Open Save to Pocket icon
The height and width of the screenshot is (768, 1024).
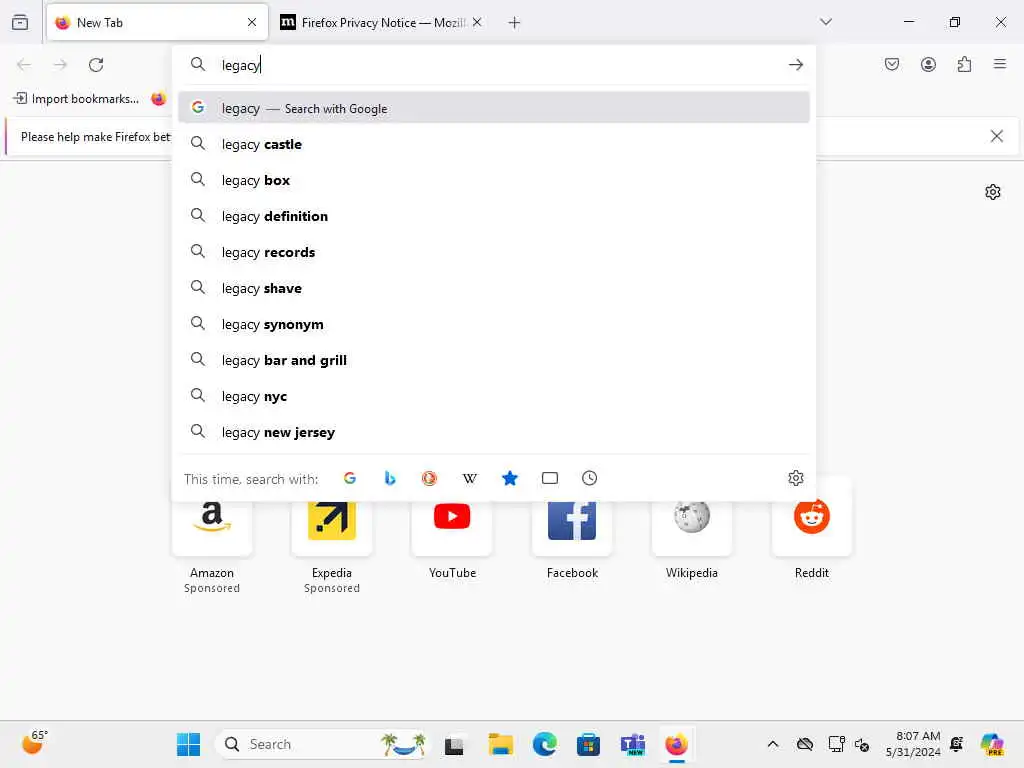tap(892, 64)
